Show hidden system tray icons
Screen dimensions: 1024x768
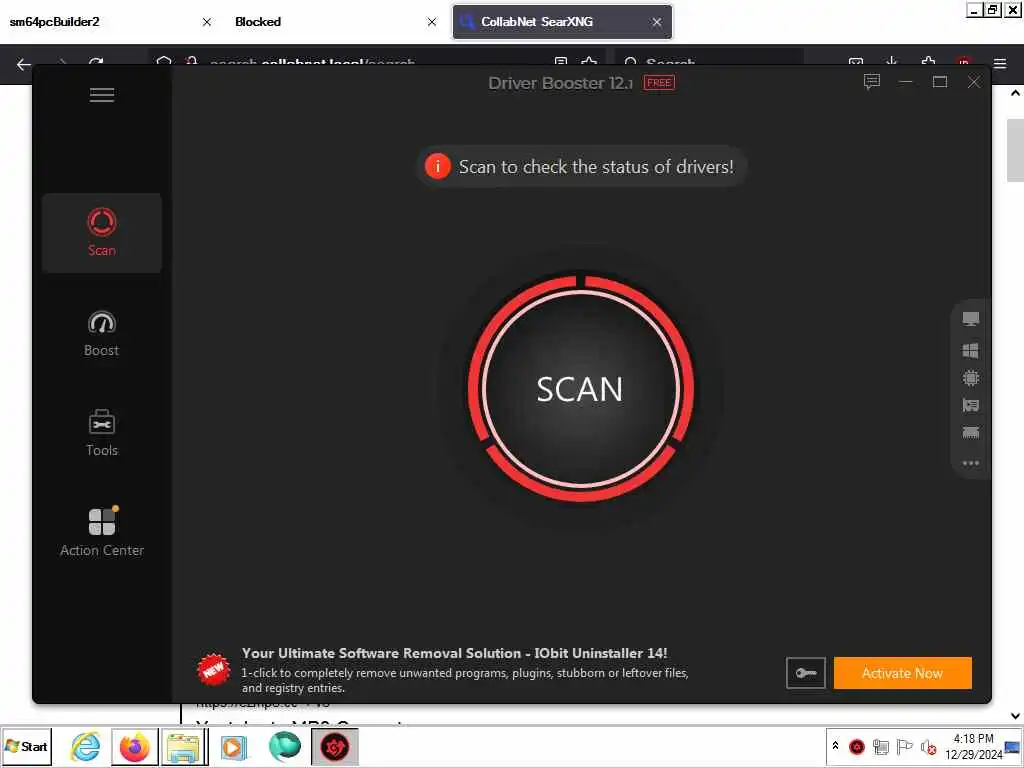pyautogui.click(x=835, y=746)
